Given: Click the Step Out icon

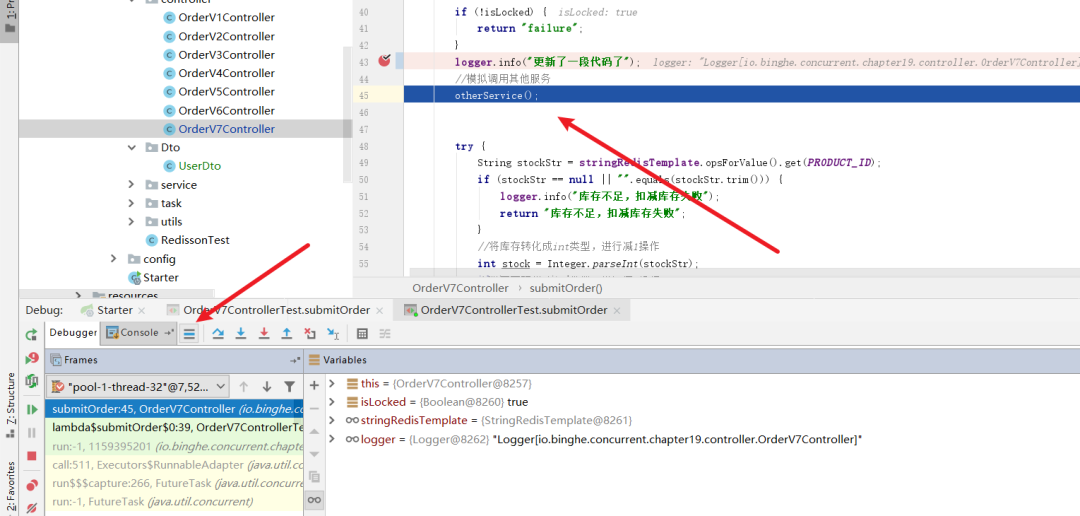Looking at the screenshot, I should (287, 333).
